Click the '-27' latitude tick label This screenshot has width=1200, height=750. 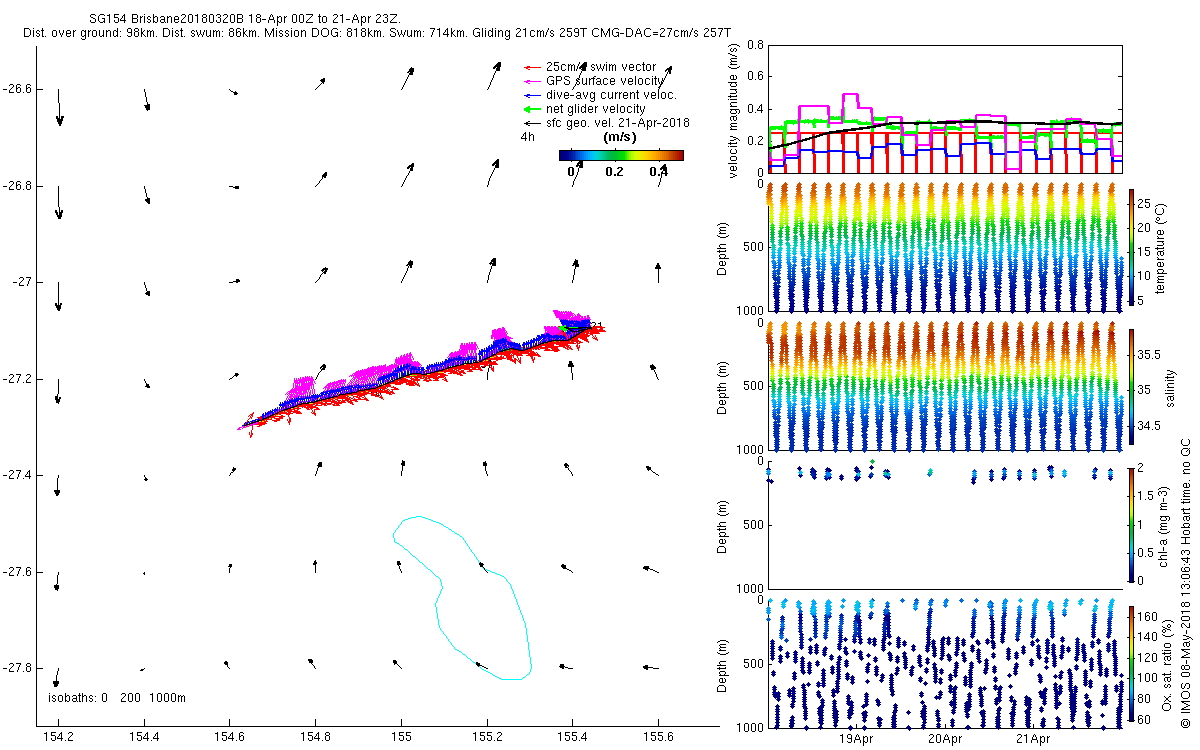click(24, 282)
